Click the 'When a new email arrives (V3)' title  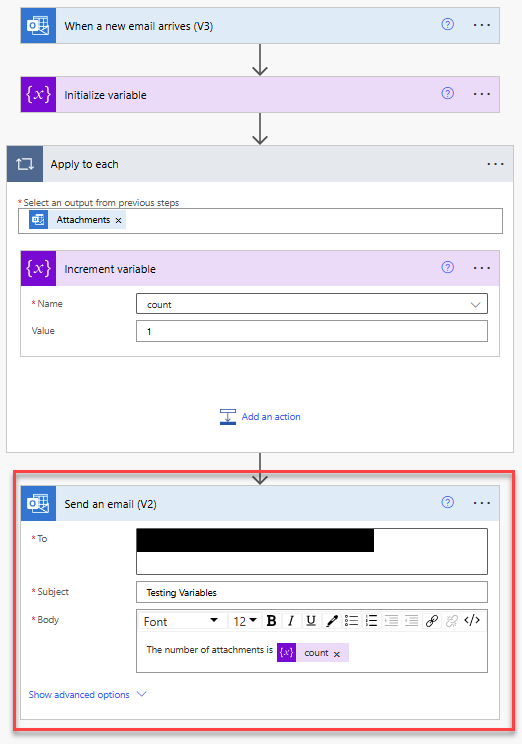click(139, 26)
